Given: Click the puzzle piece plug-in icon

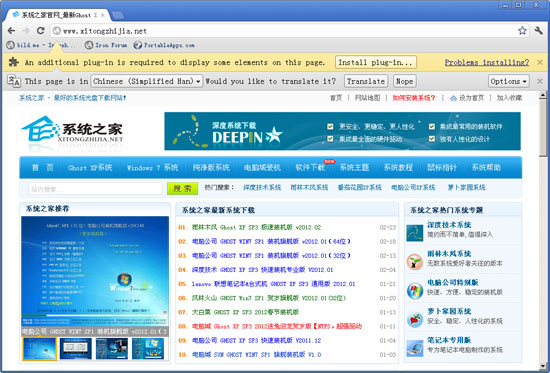Looking at the screenshot, I should tap(13, 62).
